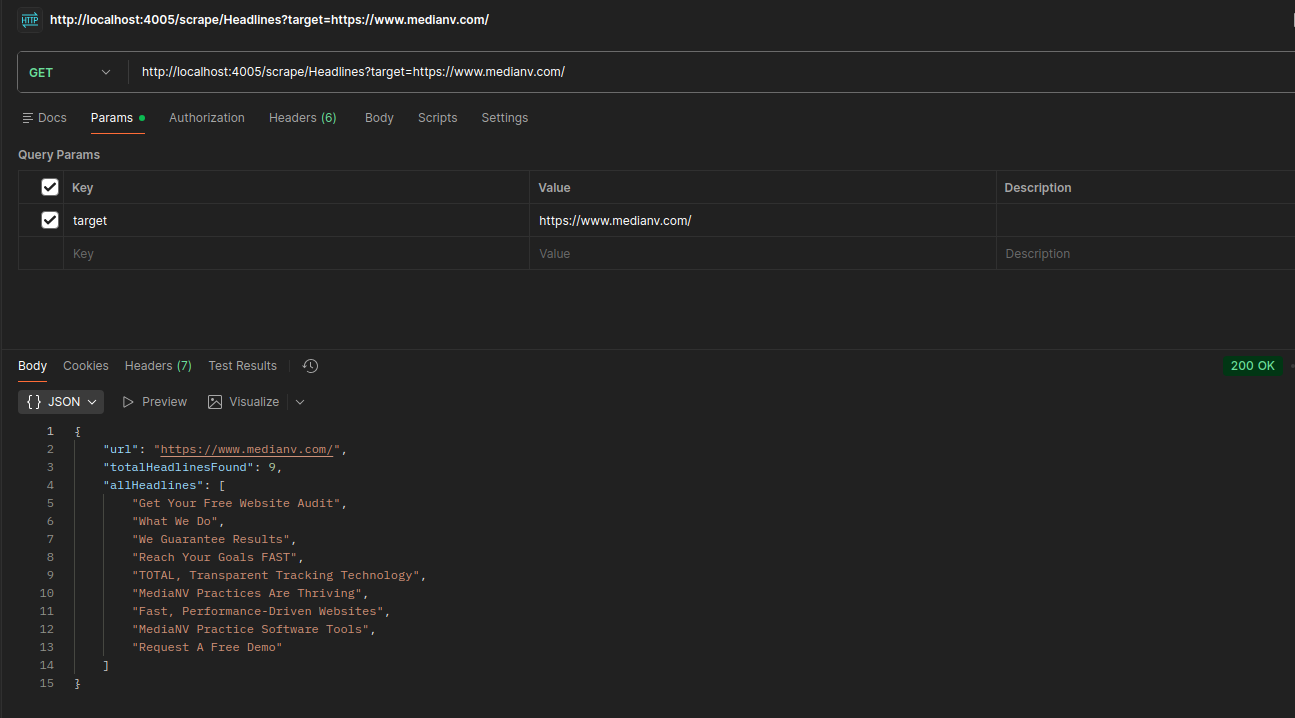The height and width of the screenshot is (718, 1295).
Task: Click the JSON braces format icon
Action: click(34, 402)
